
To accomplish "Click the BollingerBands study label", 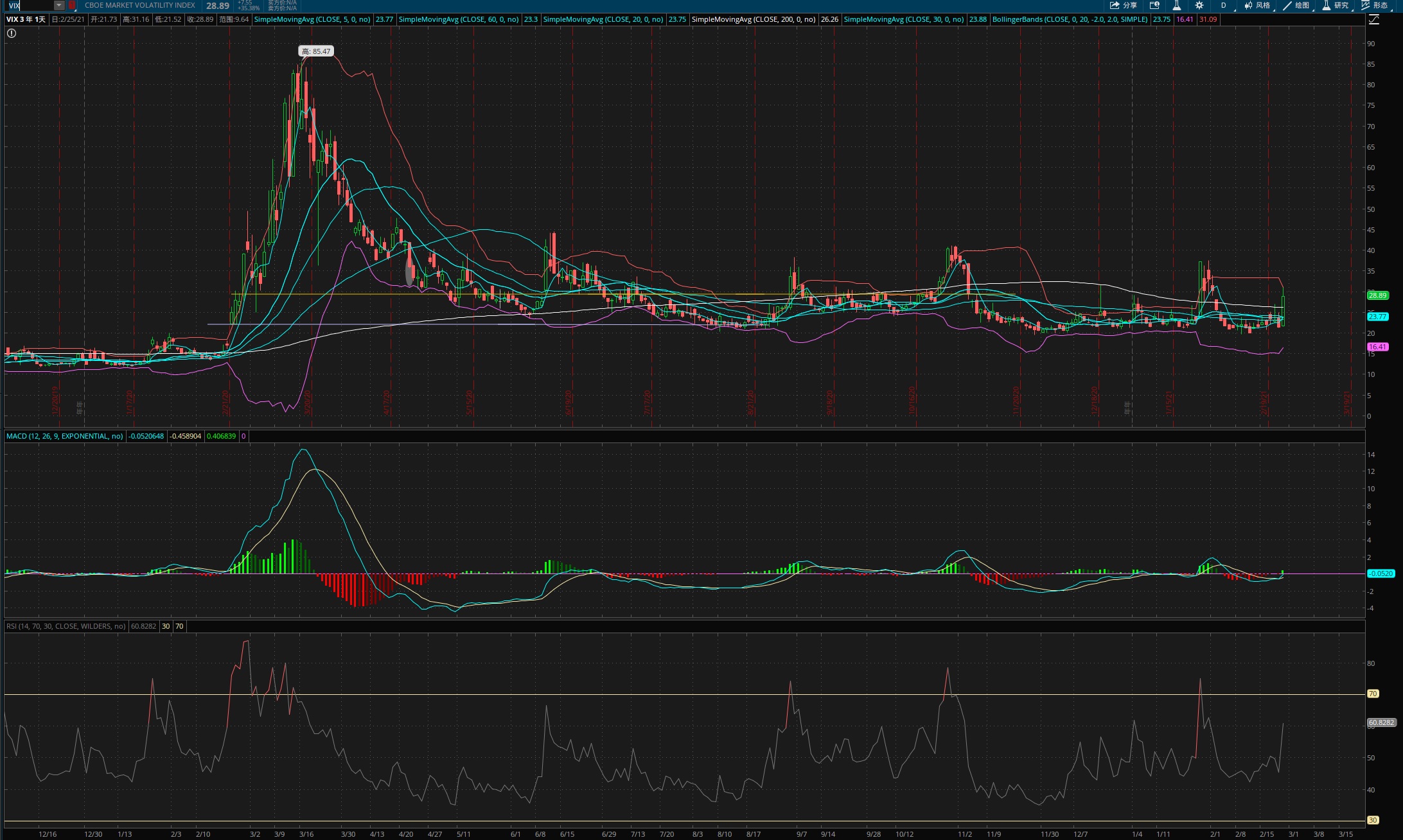I will [x=1070, y=19].
